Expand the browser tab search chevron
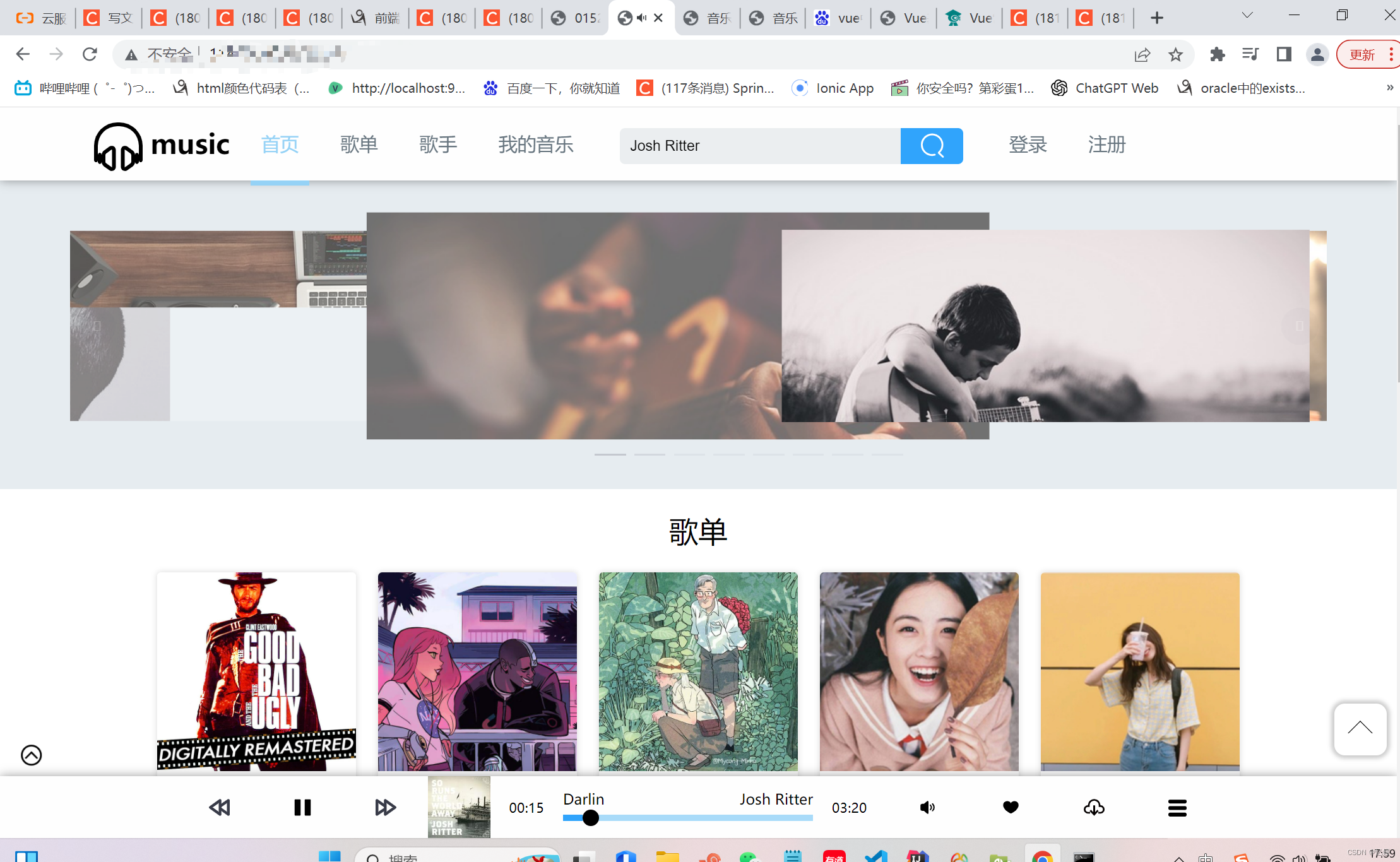This screenshot has height=862, width=1400. click(1247, 16)
